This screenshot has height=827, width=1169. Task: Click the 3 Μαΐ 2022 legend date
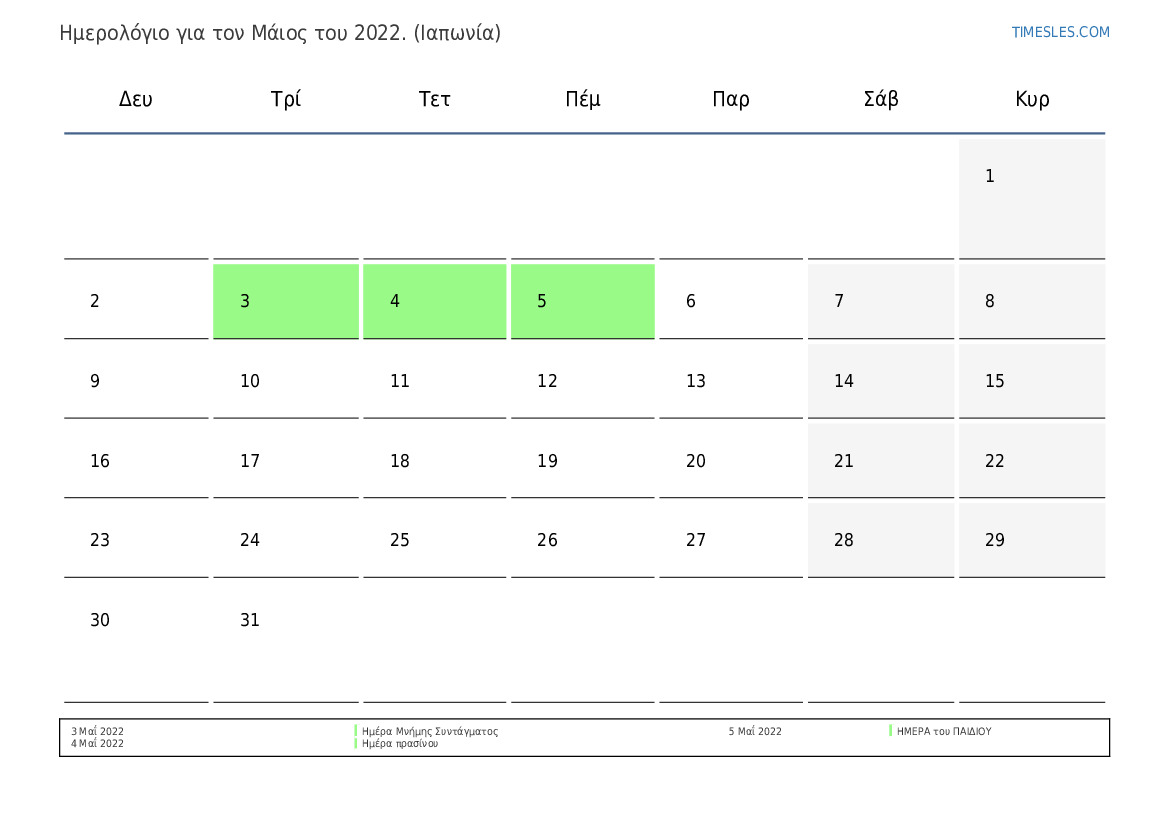(x=98, y=731)
